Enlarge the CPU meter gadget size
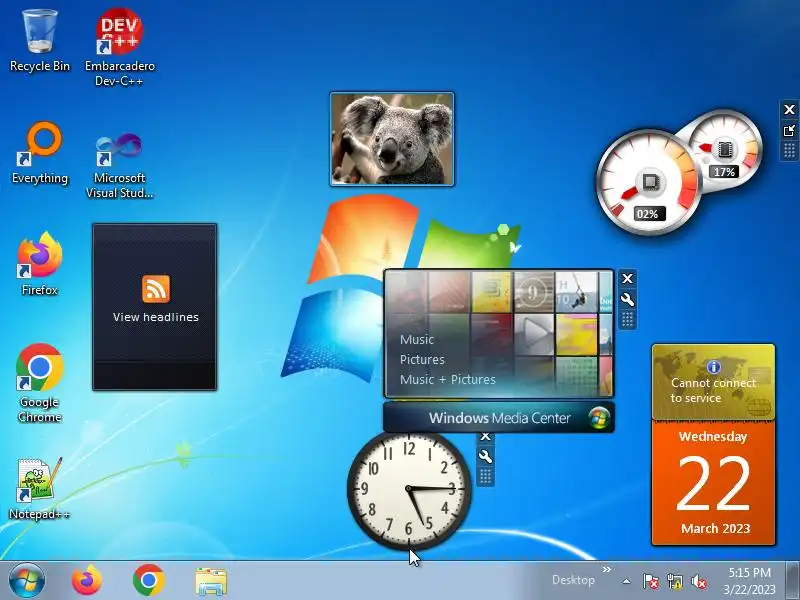This screenshot has height=600, width=800. click(789, 131)
